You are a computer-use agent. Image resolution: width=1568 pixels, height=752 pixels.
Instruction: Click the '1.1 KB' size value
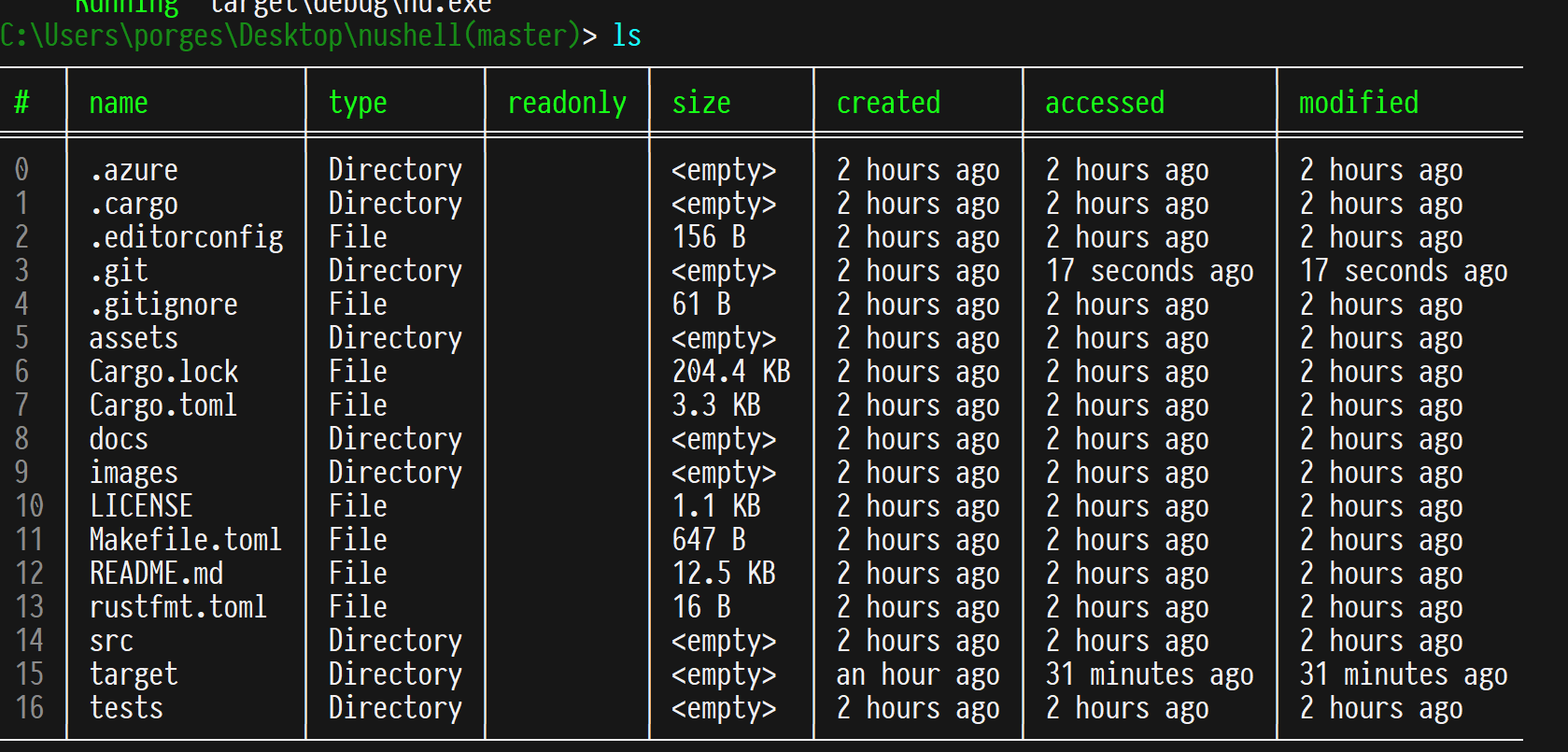[x=716, y=506]
